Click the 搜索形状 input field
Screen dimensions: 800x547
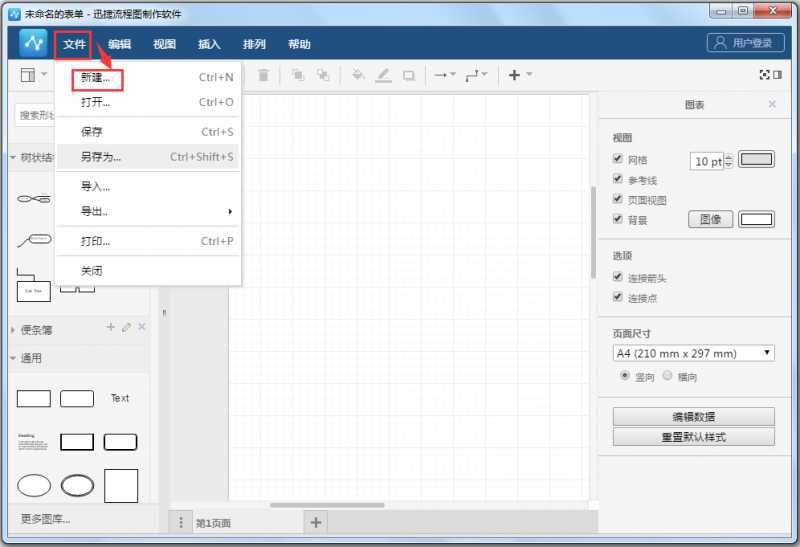(36, 115)
